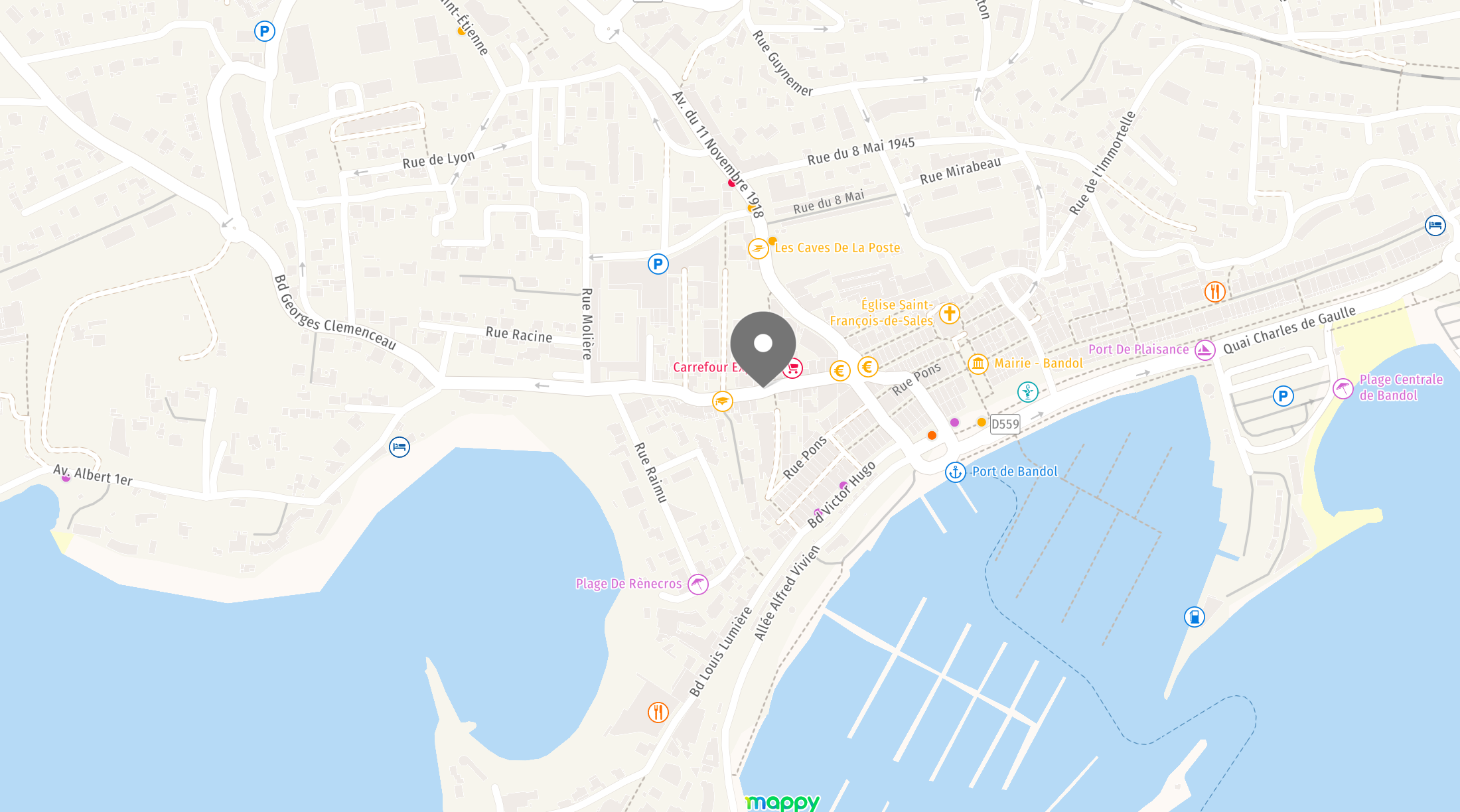Click the Plage Centrale de Bandol label
1460x812 pixels.
coord(1401,387)
